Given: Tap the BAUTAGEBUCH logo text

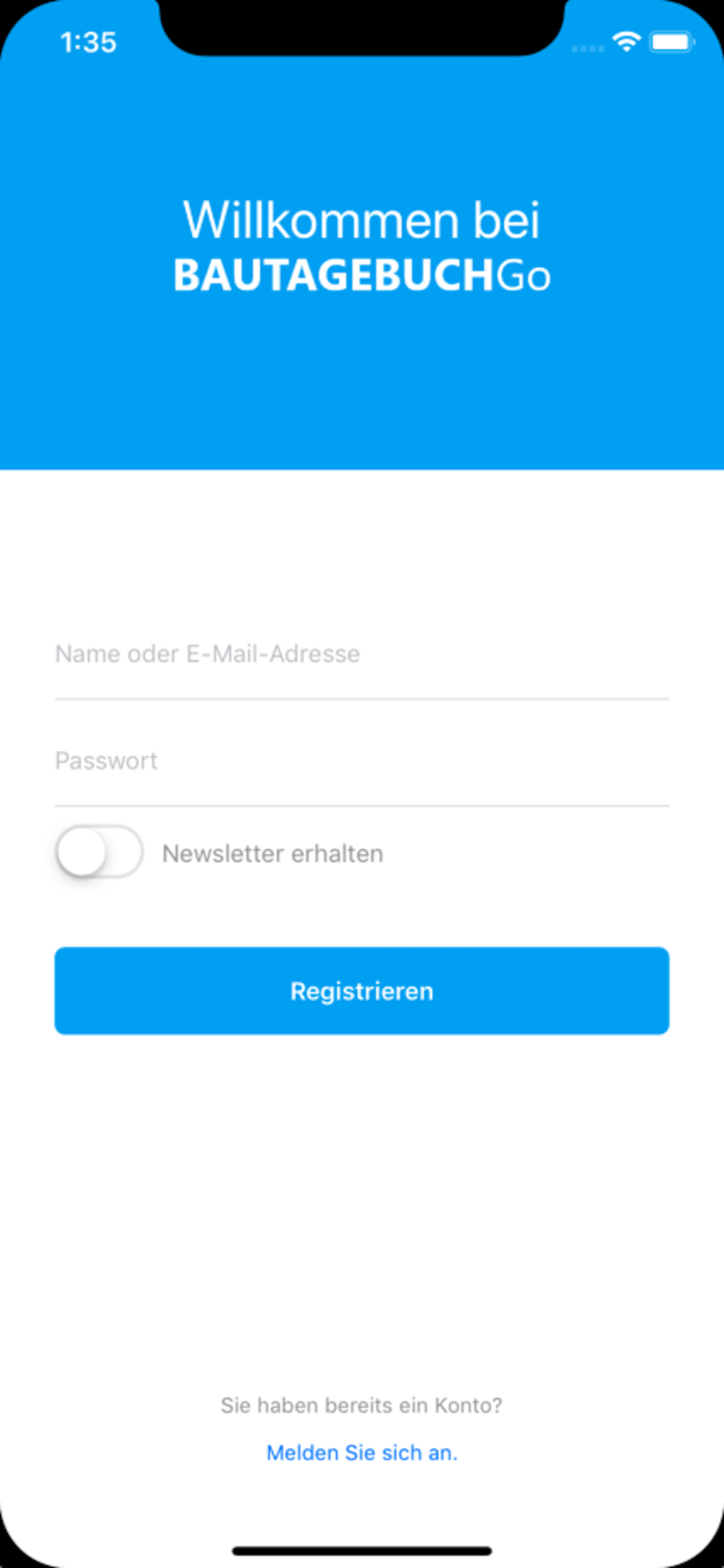Looking at the screenshot, I should coord(333,276).
